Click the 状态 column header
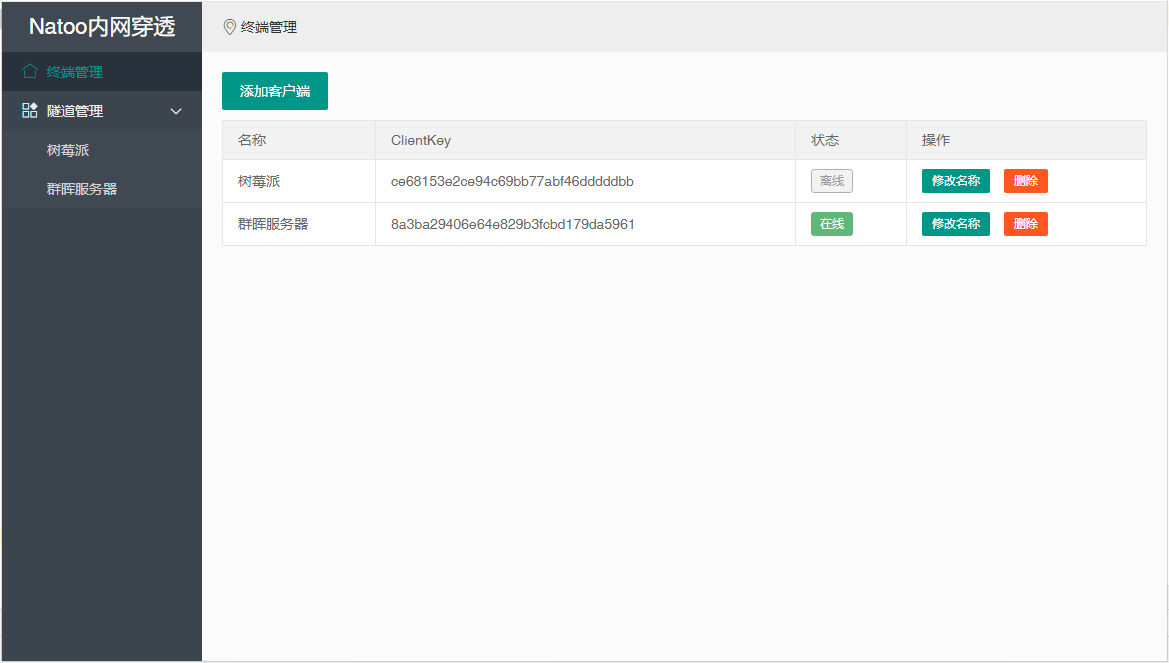1169x663 pixels. 851,140
